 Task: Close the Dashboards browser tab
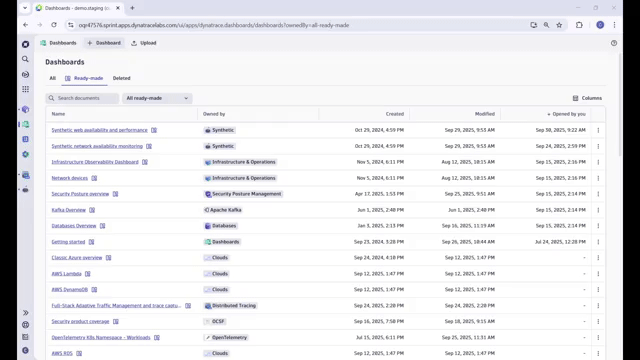(x=118, y=8)
